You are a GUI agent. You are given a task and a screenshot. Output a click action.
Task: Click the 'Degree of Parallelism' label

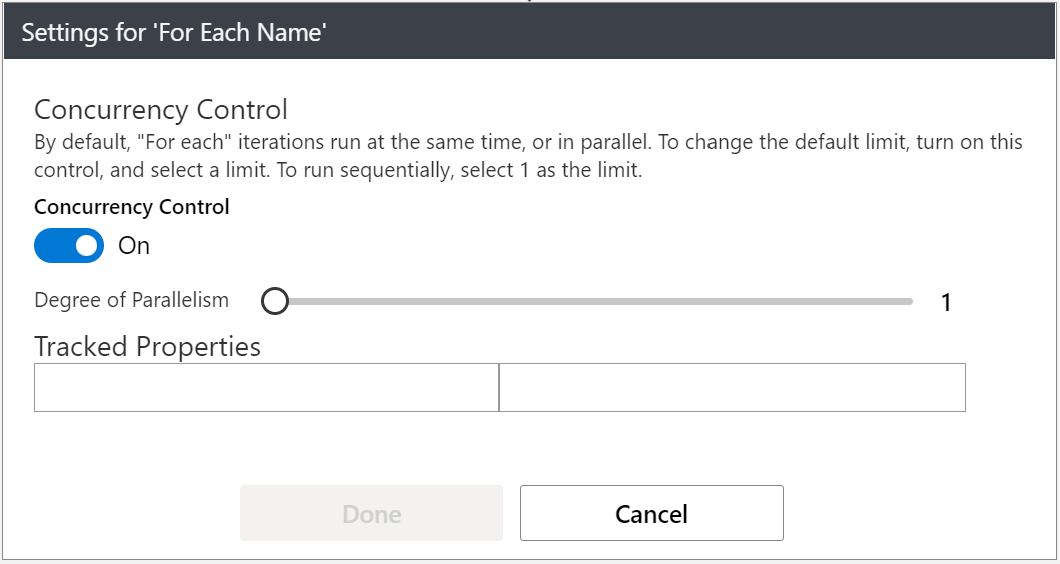pyautogui.click(x=132, y=300)
